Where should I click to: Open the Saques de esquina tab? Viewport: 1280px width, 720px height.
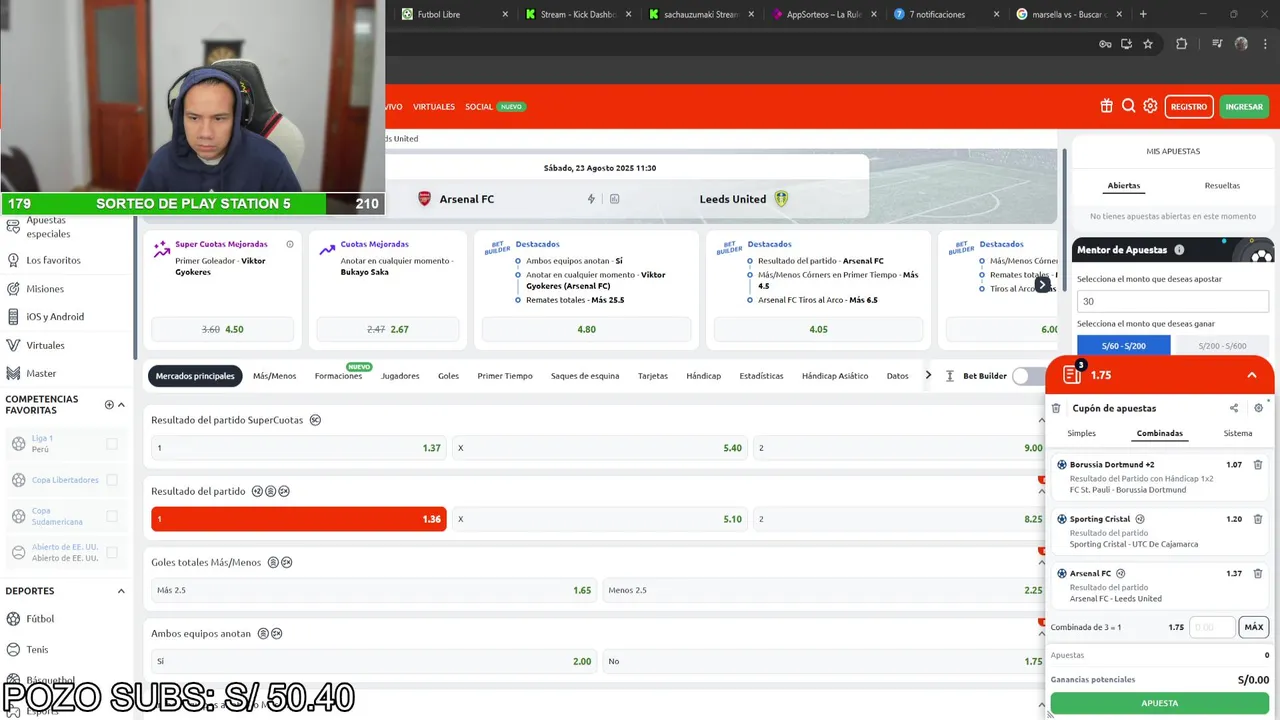pyautogui.click(x=585, y=376)
